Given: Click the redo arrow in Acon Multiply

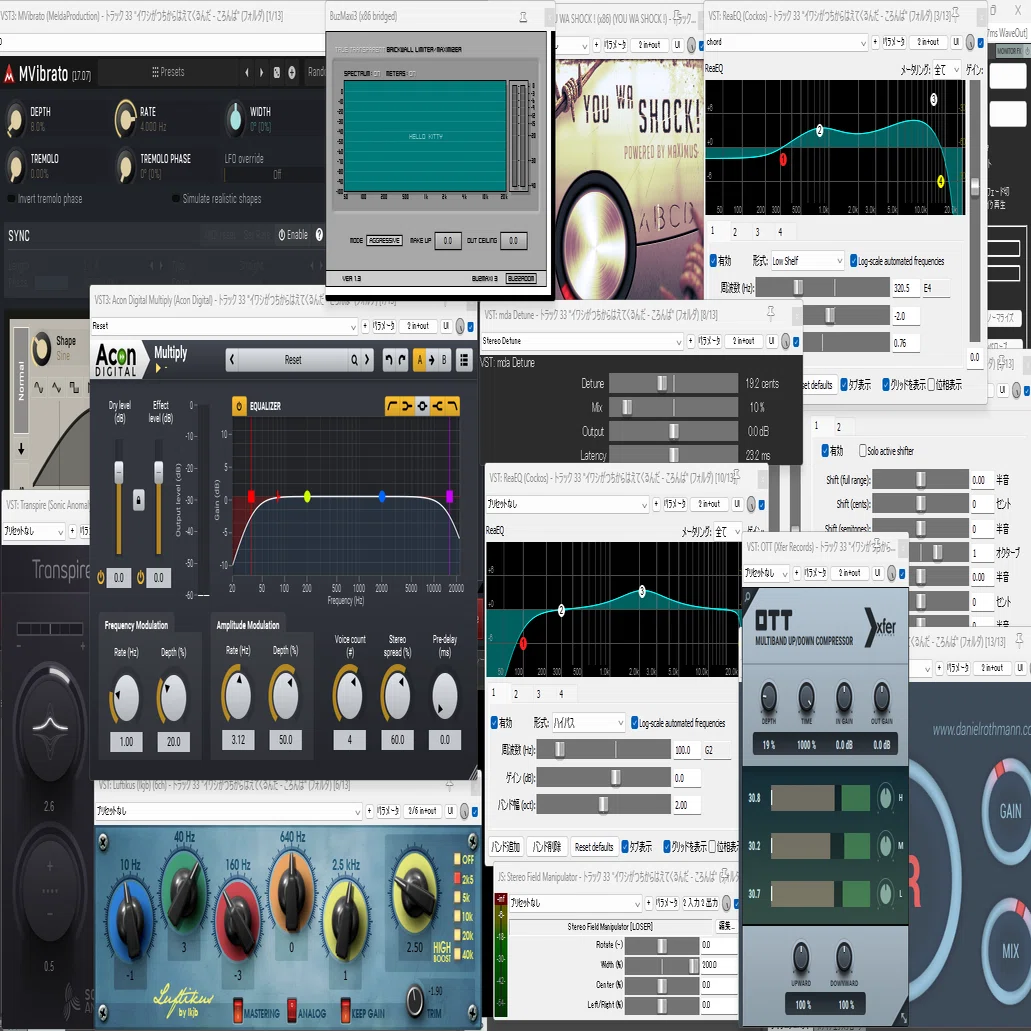Looking at the screenshot, I should (x=402, y=360).
